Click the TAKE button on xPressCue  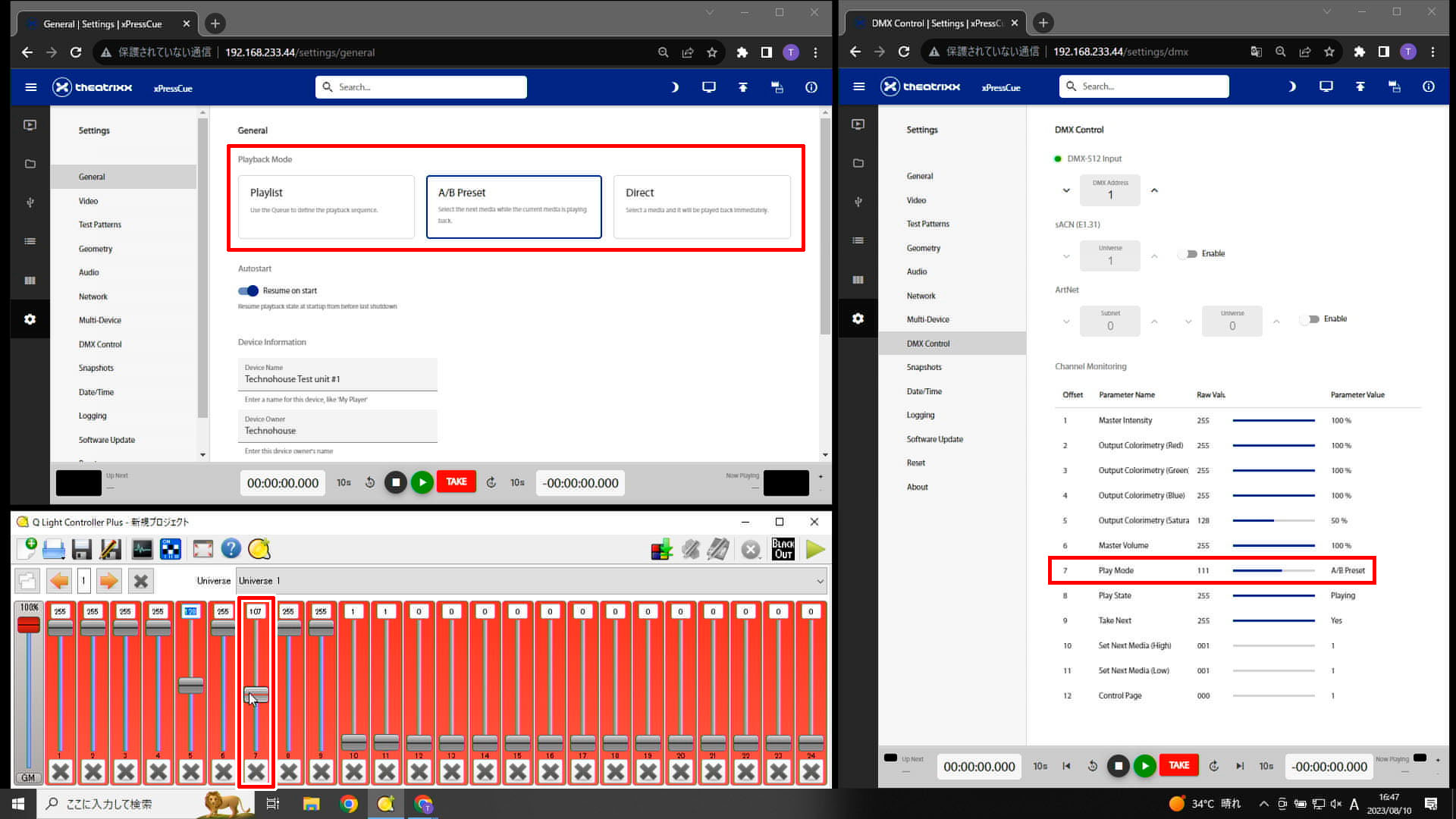tap(456, 482)
